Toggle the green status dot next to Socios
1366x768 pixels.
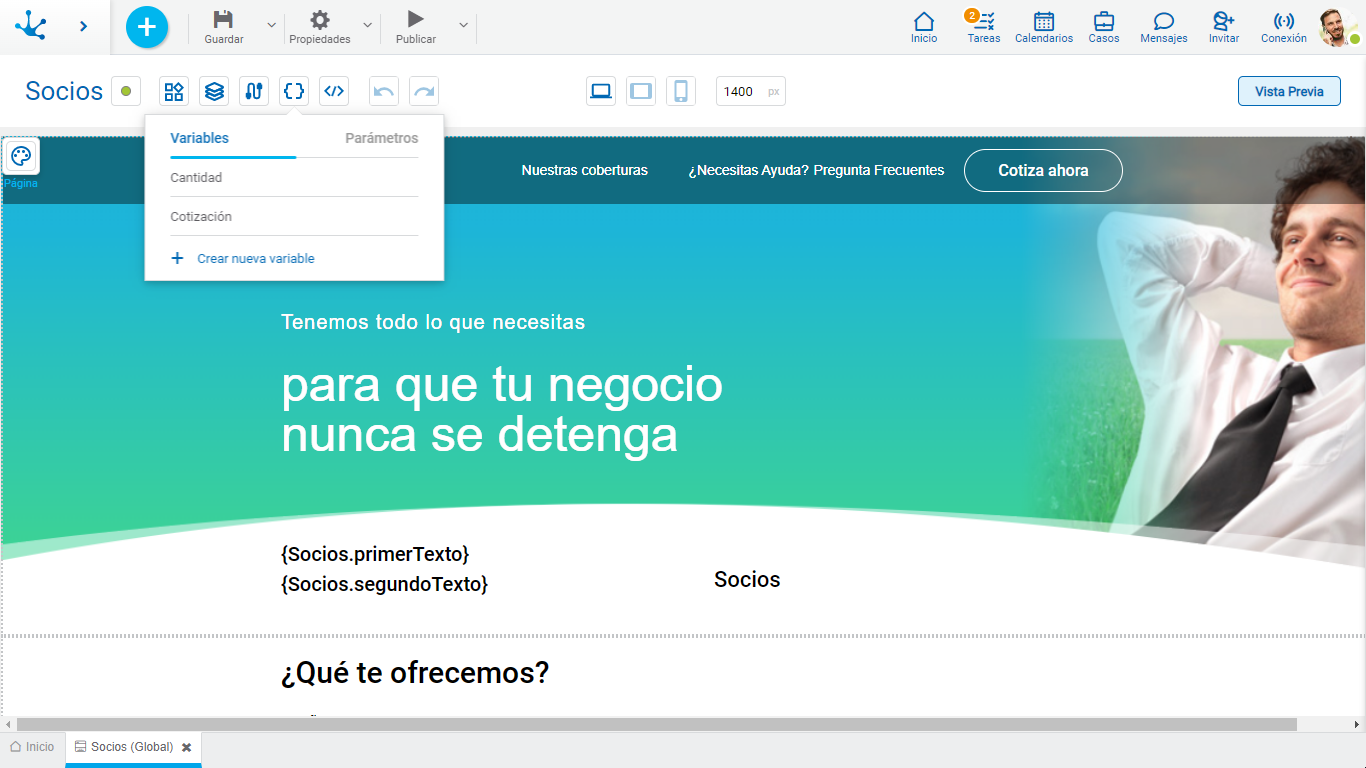[126, 91]
